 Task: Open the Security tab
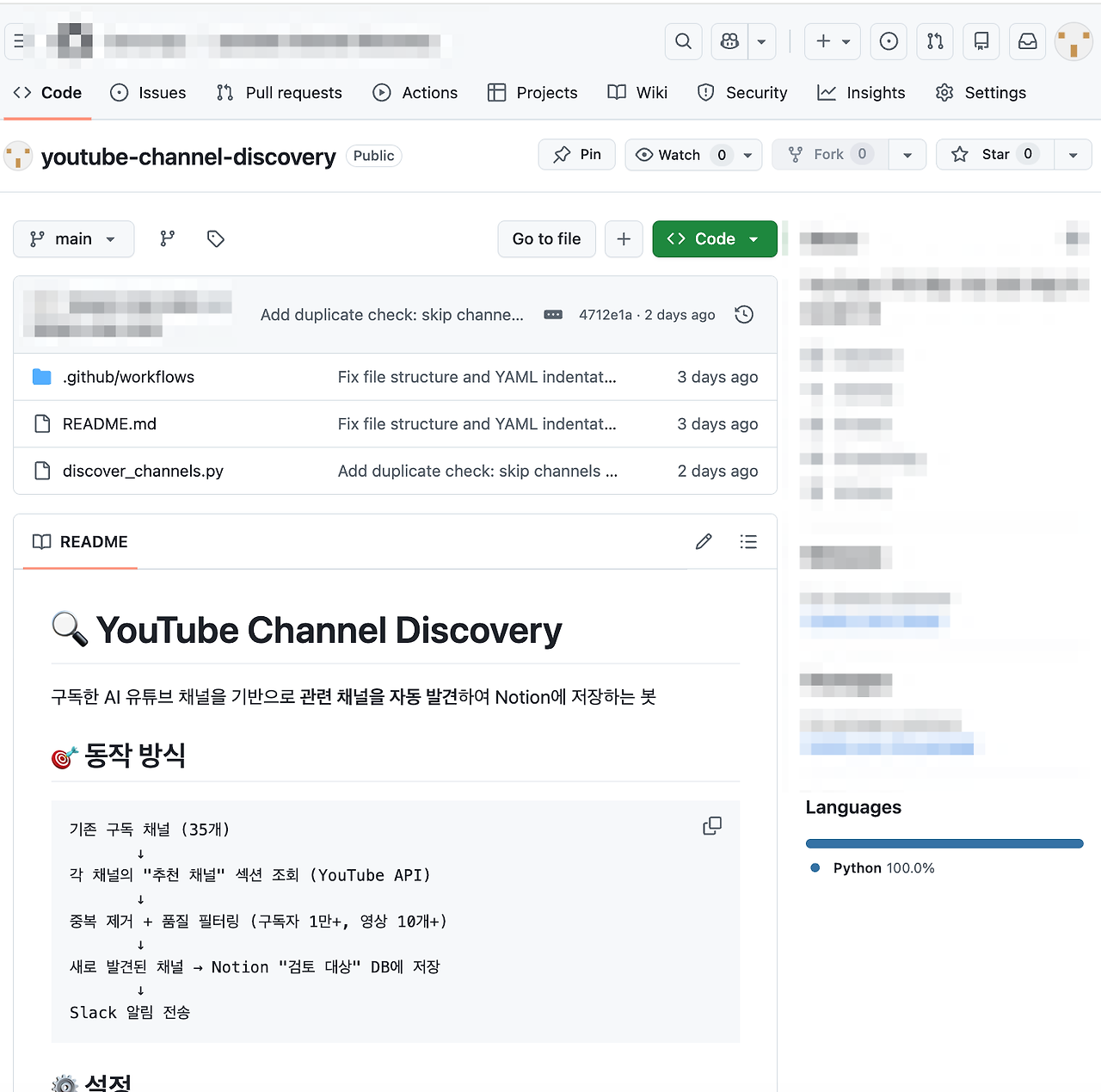742,93
